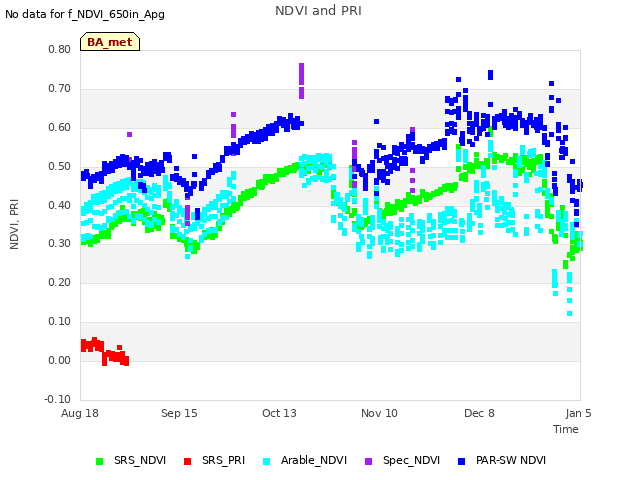Click the 0.30 y-axis tick label
This screenshot has height=480, width=640.
click(60, 244)
